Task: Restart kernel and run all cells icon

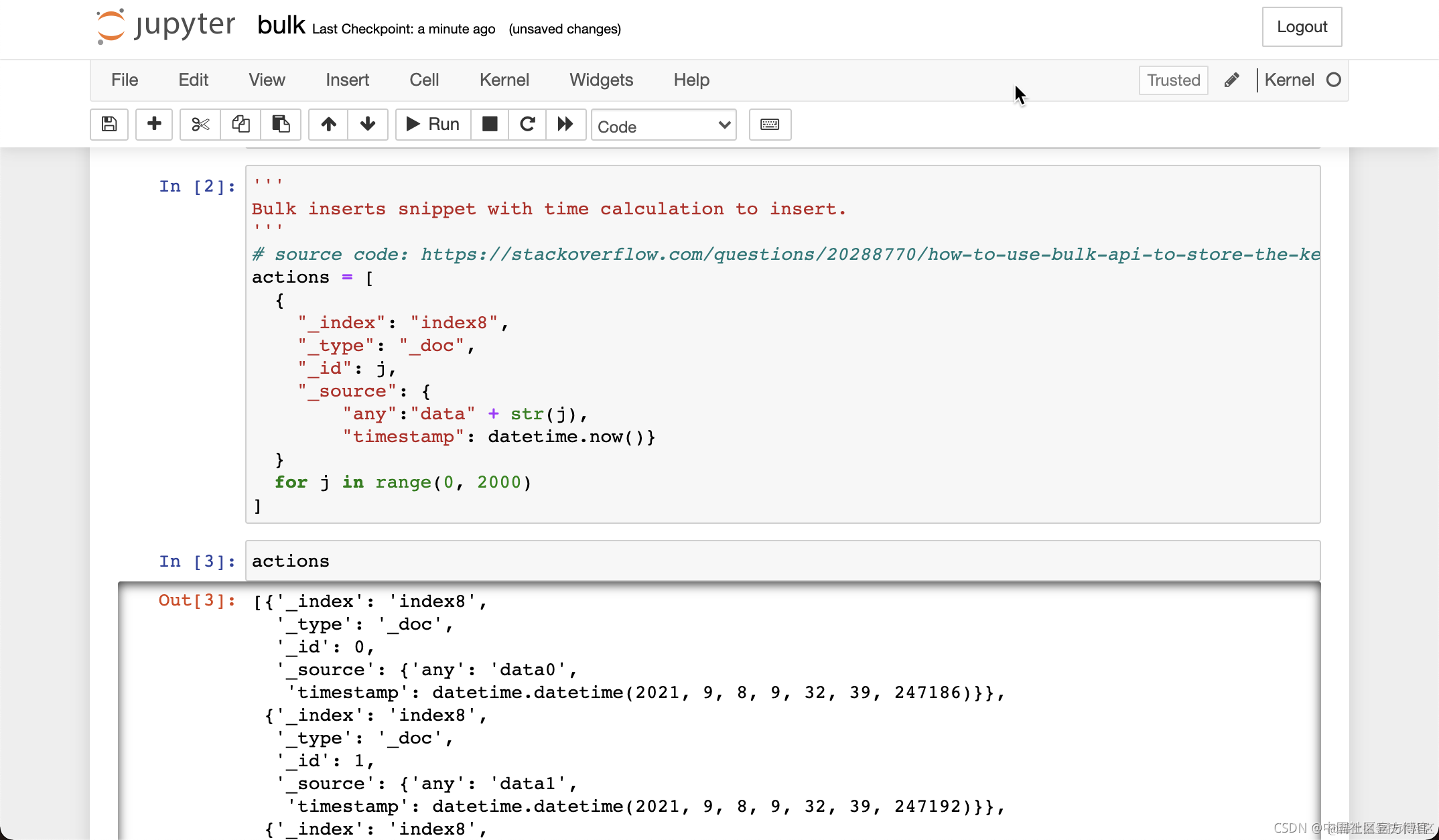Action: [565, 125]
